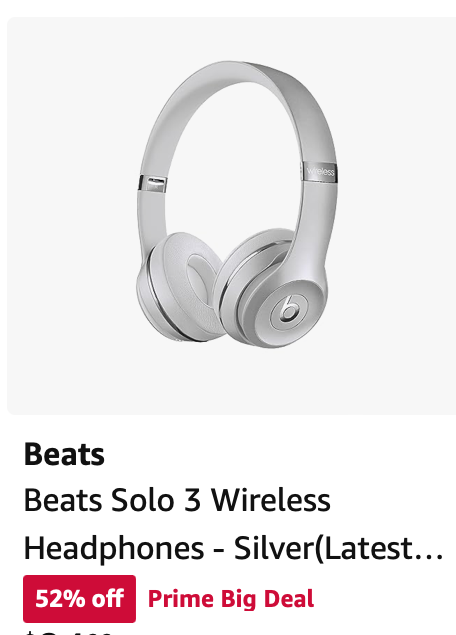456x635 pixels.
Task: Click the chrome hinge on the left headband arm
Action: point(153,183)
